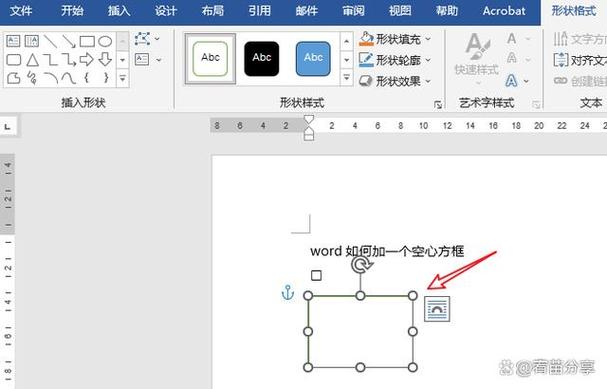Pick the curve shape

pos(69,78)
